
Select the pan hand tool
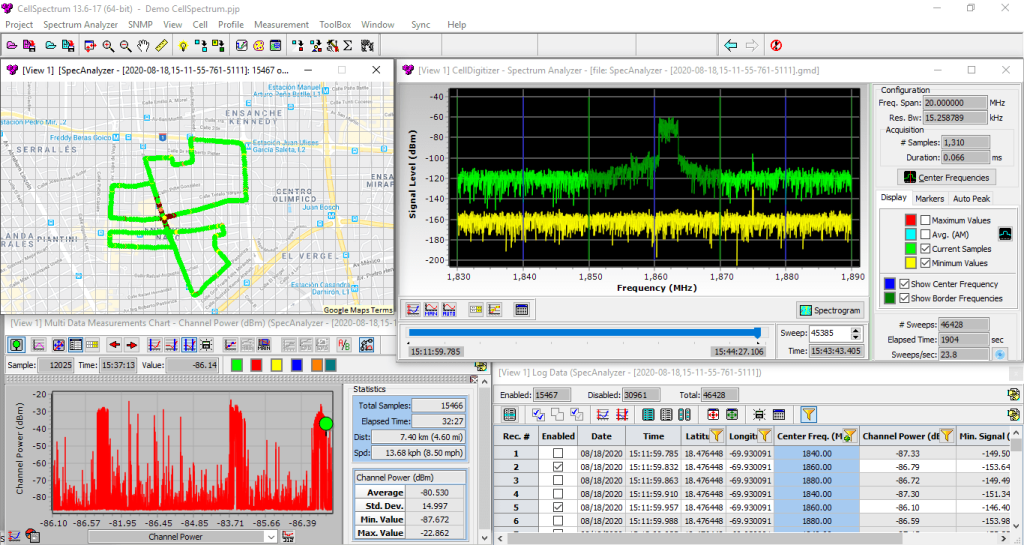144,45
